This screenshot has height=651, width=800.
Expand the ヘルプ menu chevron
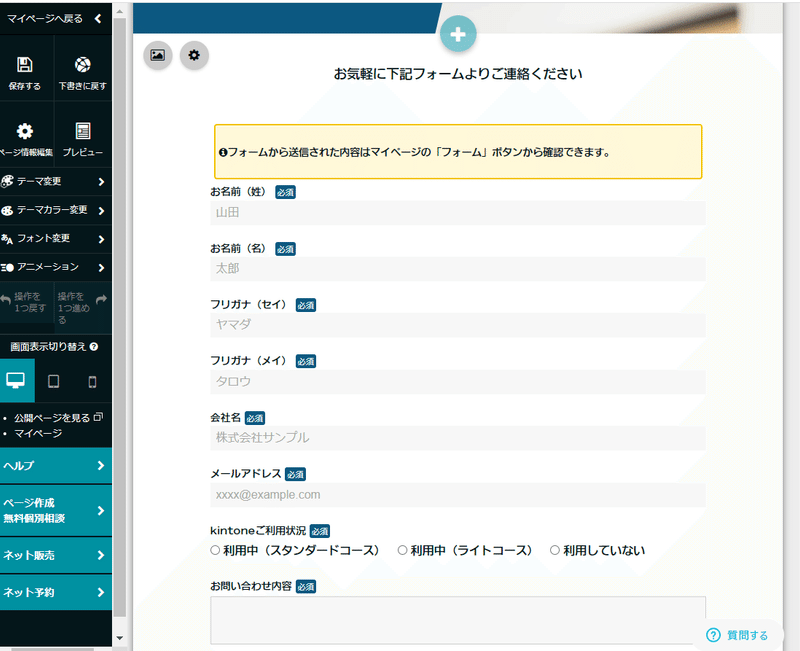coord(101,465)
